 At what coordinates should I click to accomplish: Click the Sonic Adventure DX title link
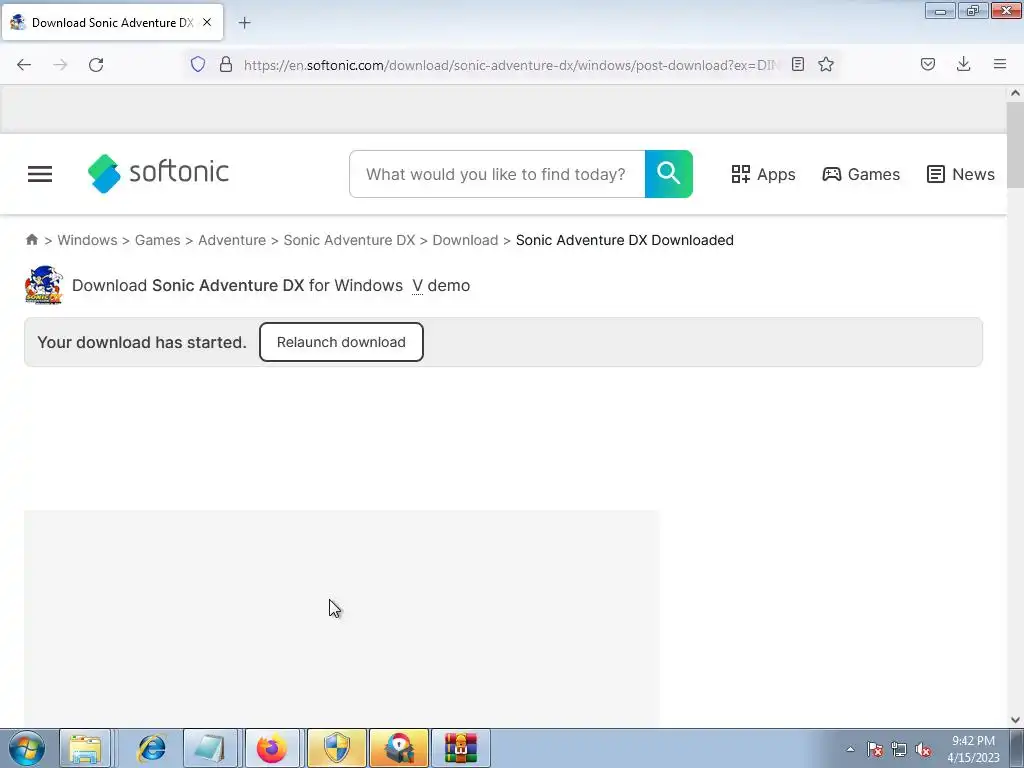pos(228,285)
